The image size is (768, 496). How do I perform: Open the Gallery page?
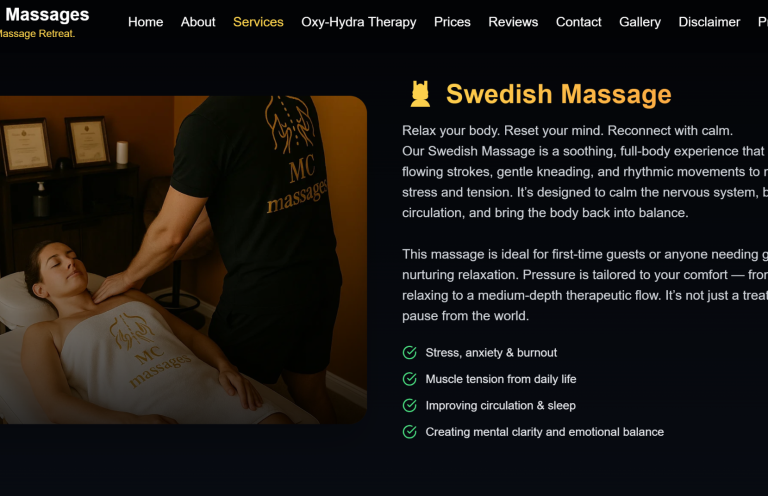[x=640, y=22]
